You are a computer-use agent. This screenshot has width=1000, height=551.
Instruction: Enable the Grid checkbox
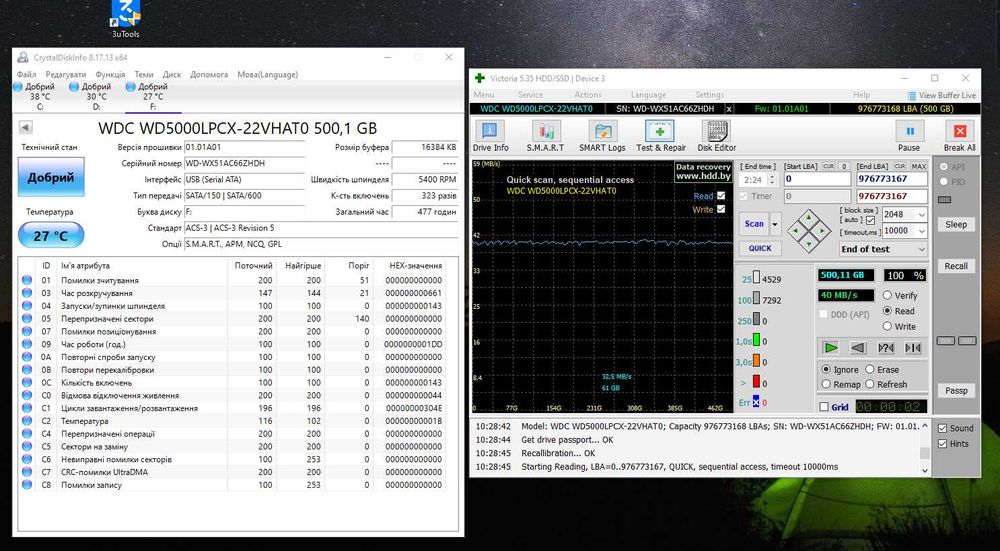pyautogui.click(x=824, y=407)
